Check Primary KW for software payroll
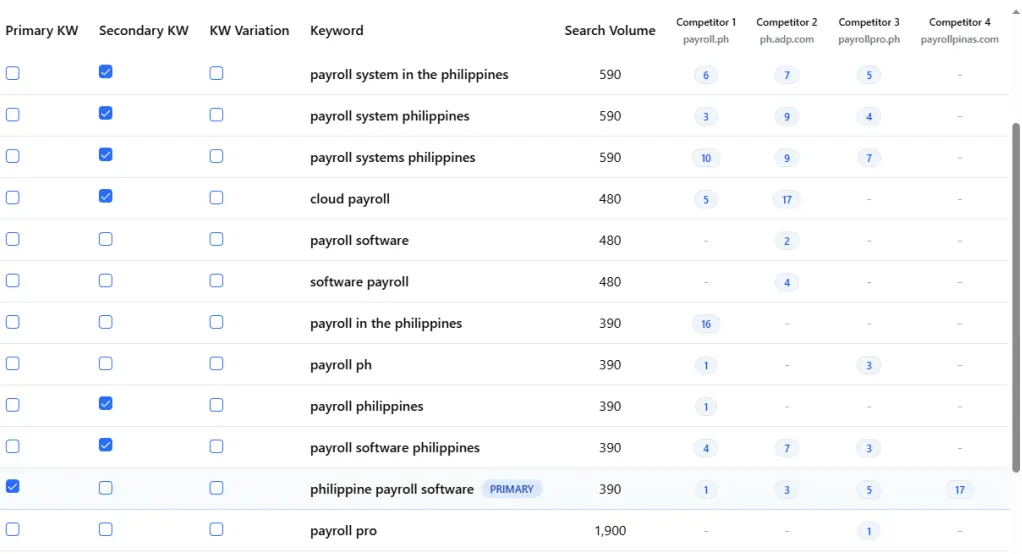 pos(12,281)
